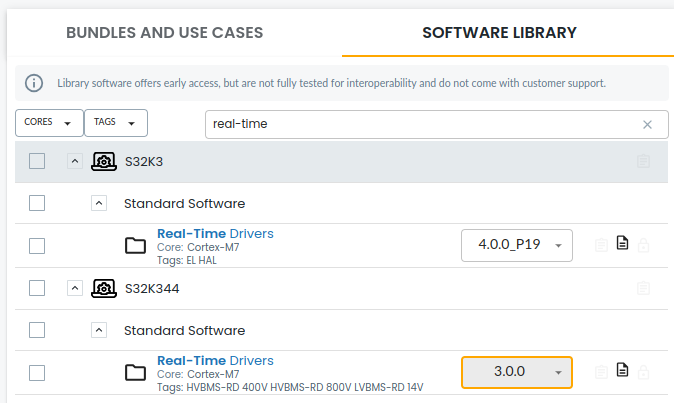Select the S32K3 Real-Time Drivers checkbox
The width and height of the screenshot is (674, 403).
[x=37, y=245]
